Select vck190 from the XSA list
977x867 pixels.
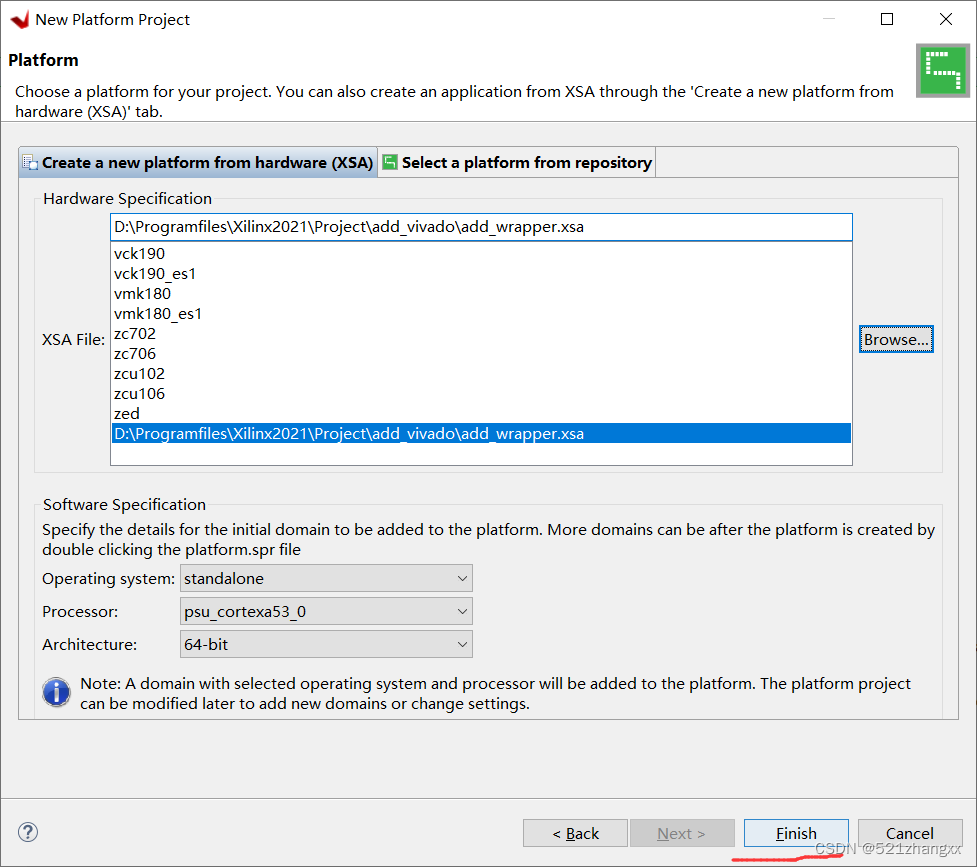coord(481,254)
